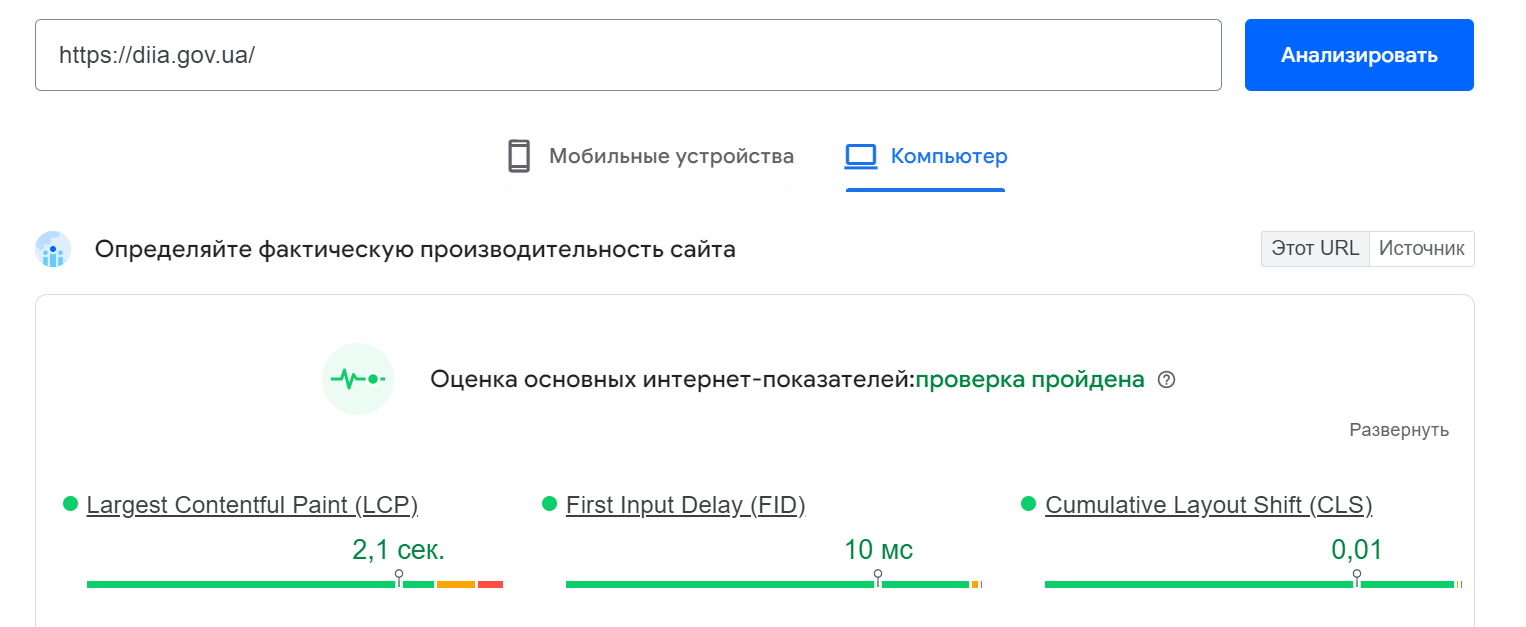Select the mobile device icon
Viewport: 1526px width, 627px height.
coord(518,156)
